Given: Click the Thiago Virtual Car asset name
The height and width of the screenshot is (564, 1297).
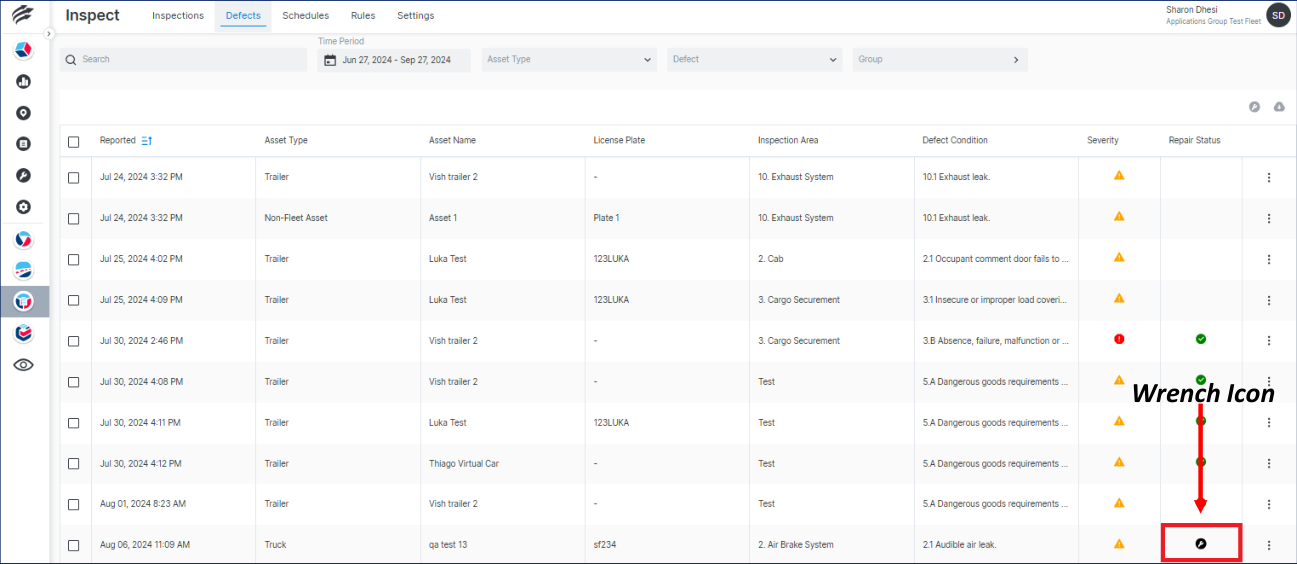Looking at the screenshot, I should [463, 464].
